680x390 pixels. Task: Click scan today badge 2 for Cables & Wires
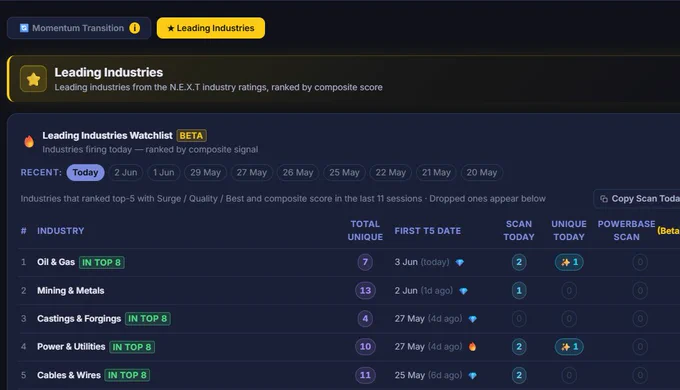pyautogui.click(x=519, y=375)
